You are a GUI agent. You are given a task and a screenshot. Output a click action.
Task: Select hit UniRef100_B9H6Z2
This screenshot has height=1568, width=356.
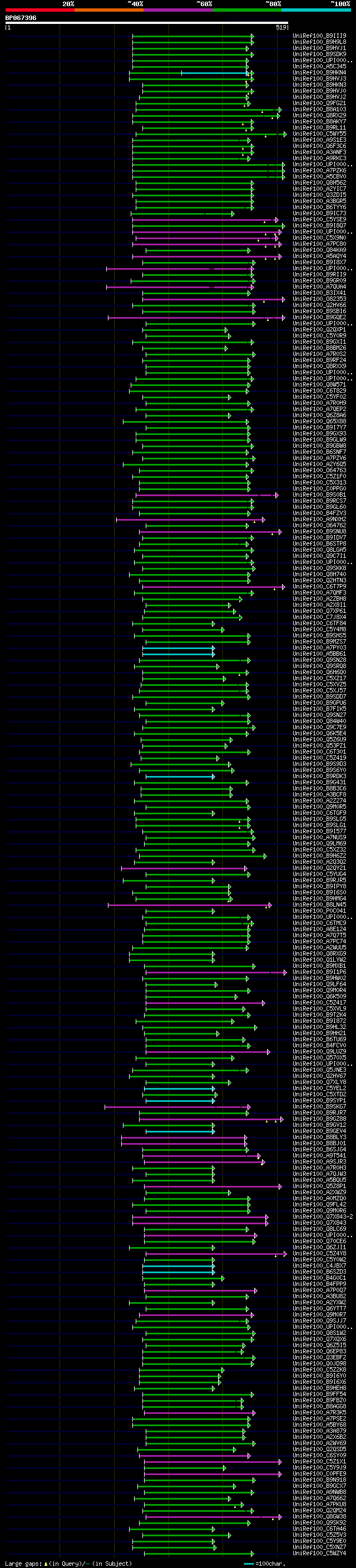(x=319, y=856)
